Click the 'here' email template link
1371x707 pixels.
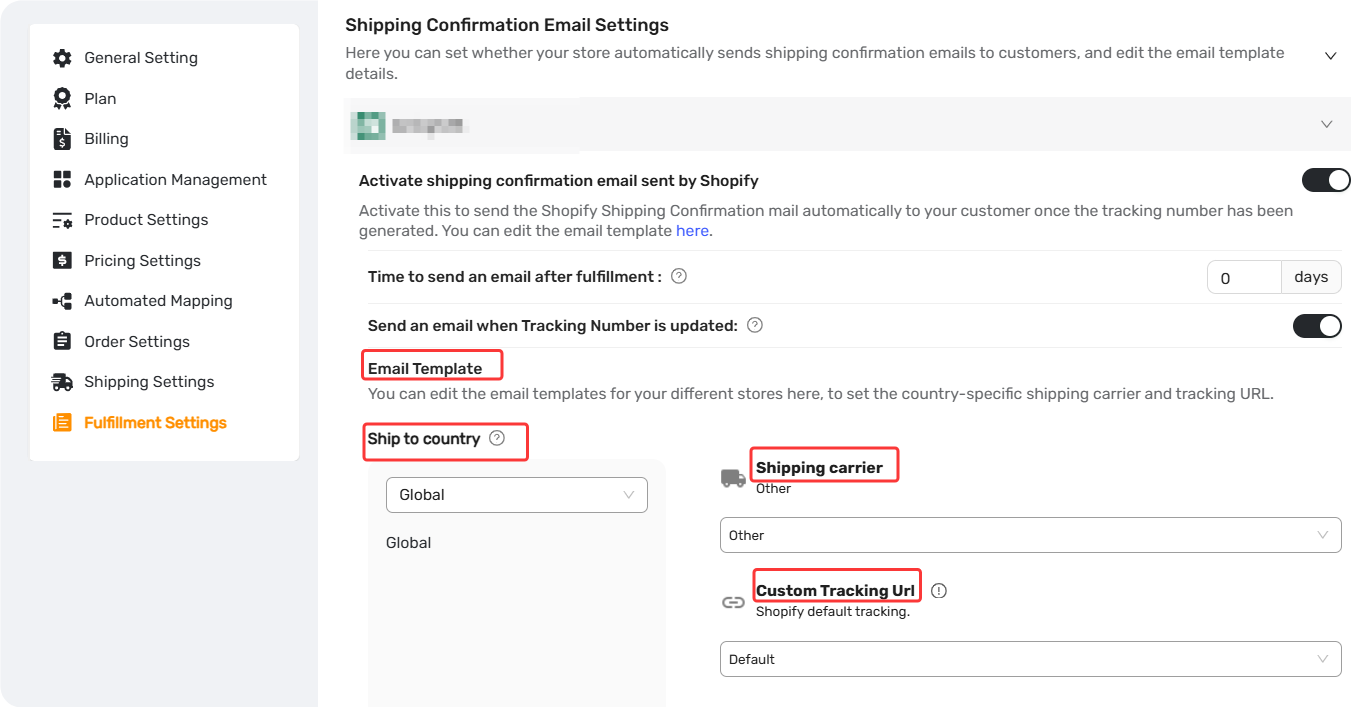(x=692, y=230)
